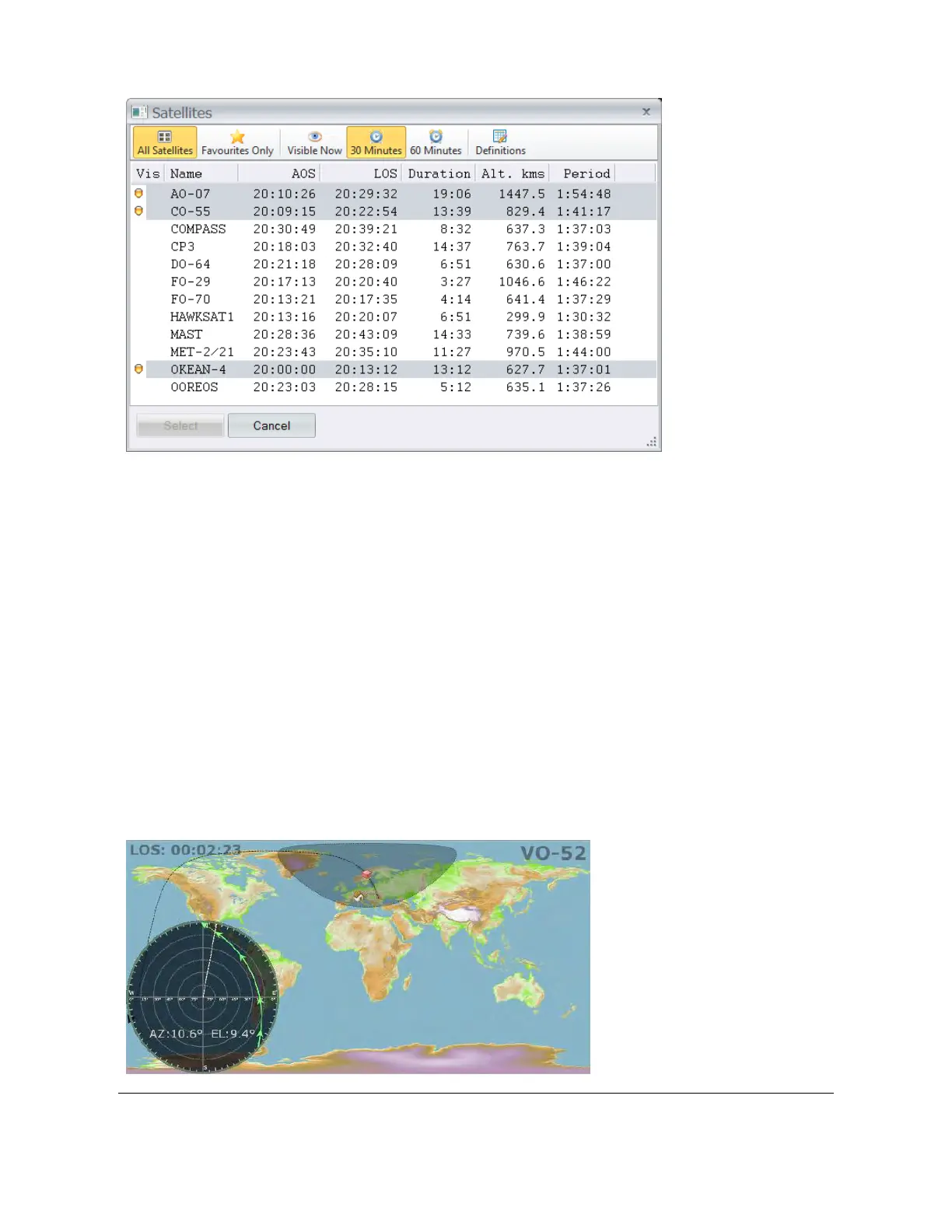Select the HAWKSAT1 satellite row

click(x=394, y=317)
